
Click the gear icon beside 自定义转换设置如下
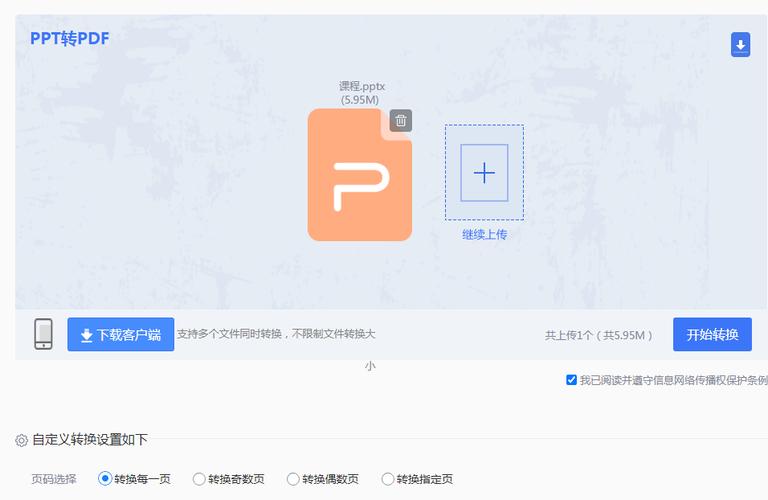(x=21, y=440)
